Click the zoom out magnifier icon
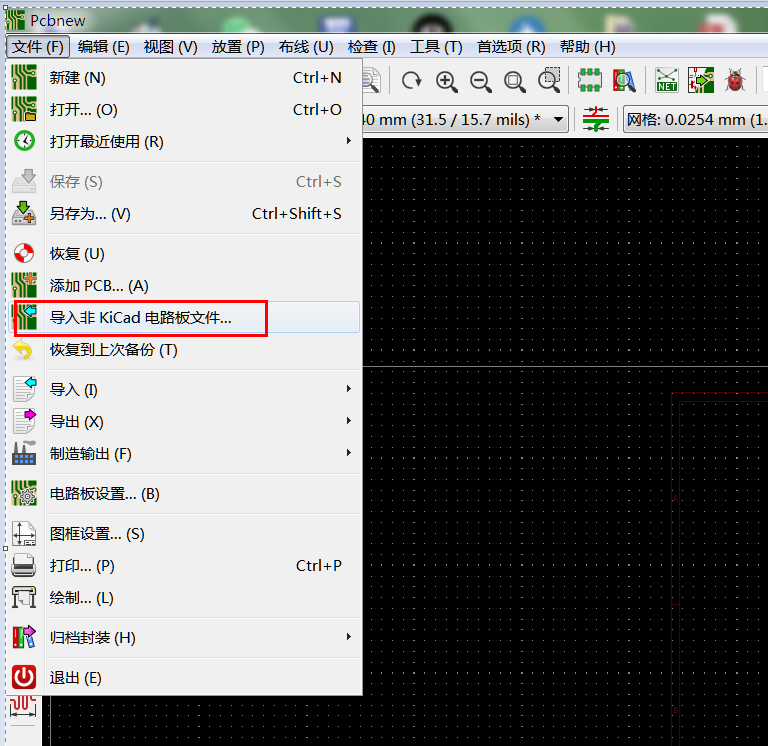This screenshot has height=746, width=768. tap(481, 81)
